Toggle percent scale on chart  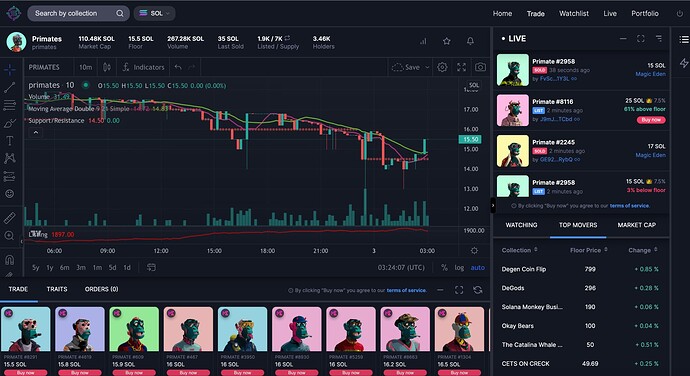[x=444, y=267]
